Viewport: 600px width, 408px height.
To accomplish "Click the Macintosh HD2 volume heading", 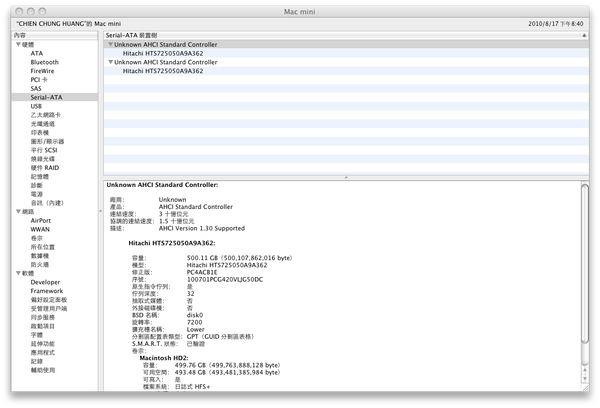I will click(x=164, y=358).
